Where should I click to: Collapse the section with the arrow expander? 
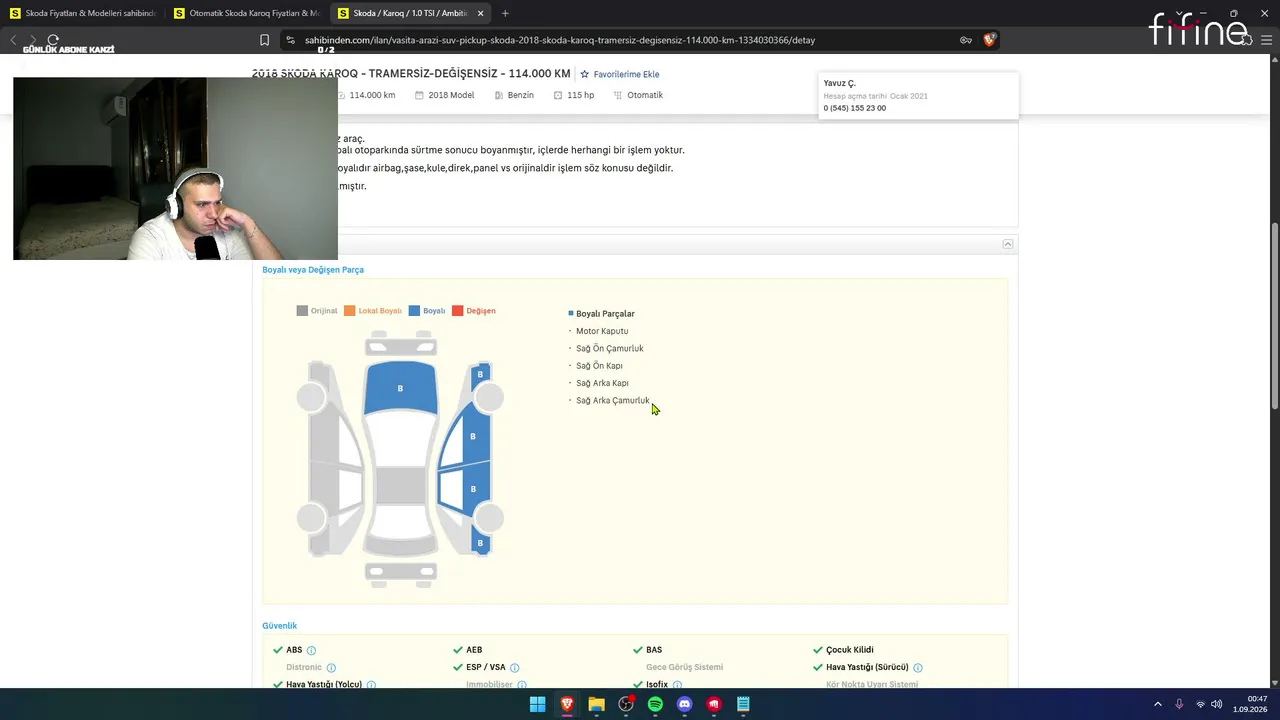coord(1008,244)
